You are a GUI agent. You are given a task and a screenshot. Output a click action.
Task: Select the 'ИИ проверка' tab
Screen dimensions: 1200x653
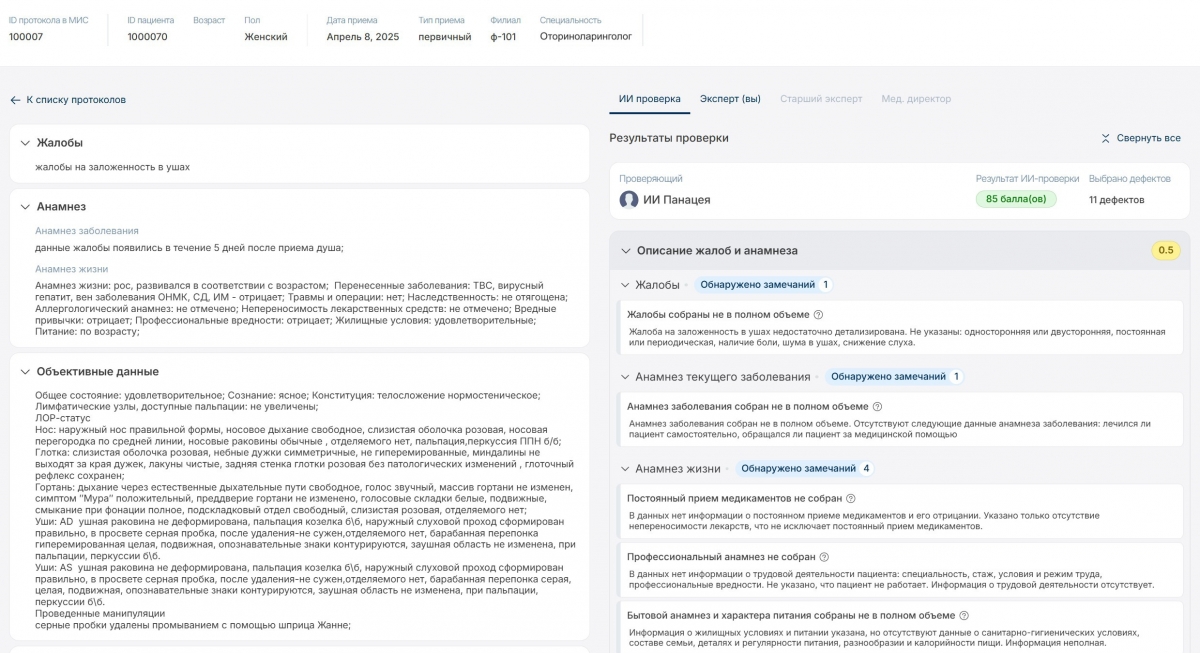(649, 99)
